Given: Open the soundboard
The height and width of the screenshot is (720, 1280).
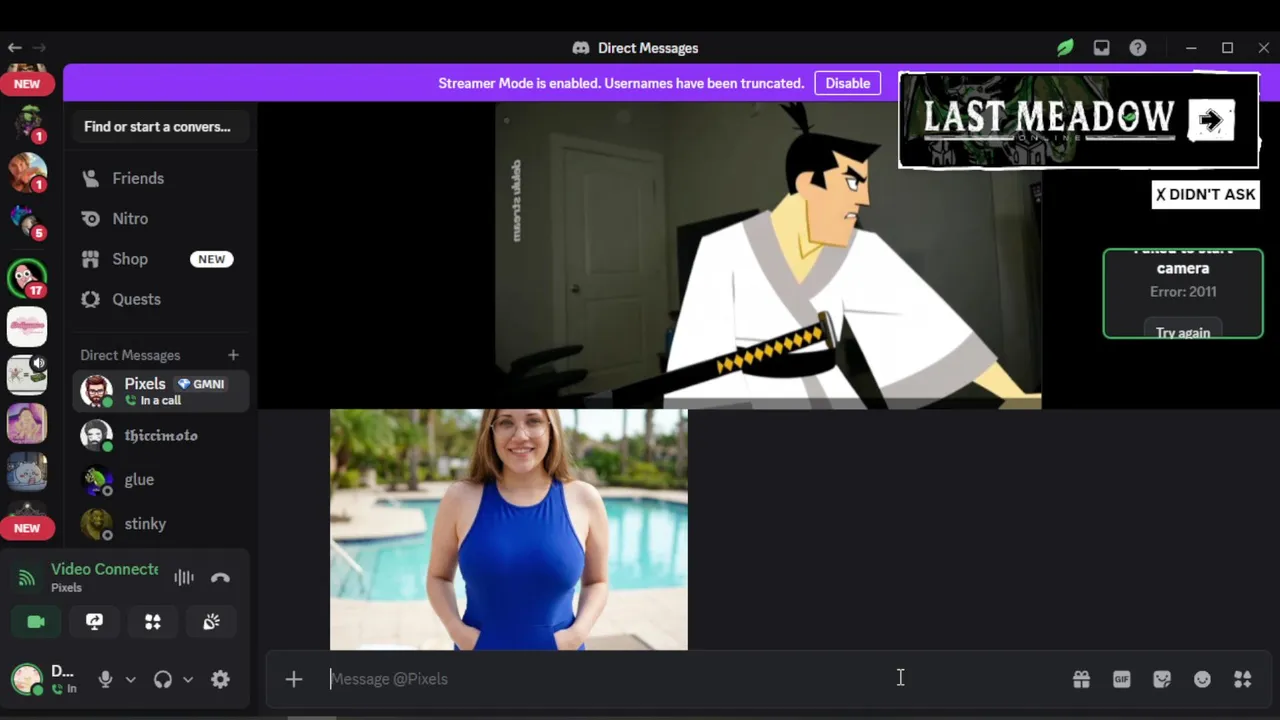Looking at the screenshot, I should point(211,622).
